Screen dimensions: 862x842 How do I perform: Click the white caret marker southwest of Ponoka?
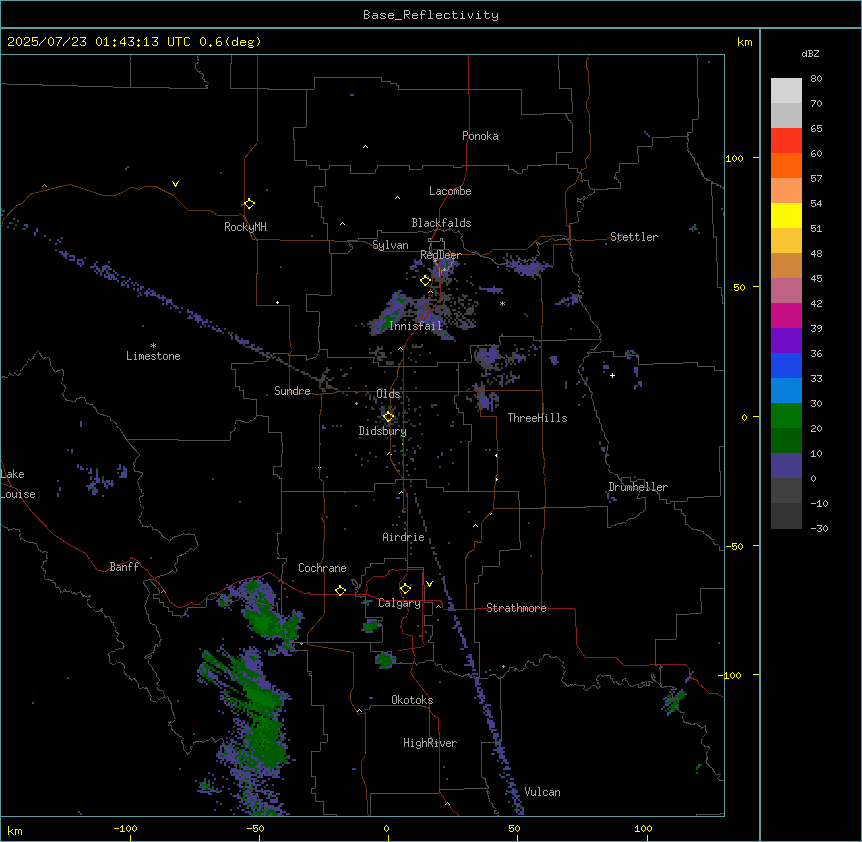(x=365, y=147)
